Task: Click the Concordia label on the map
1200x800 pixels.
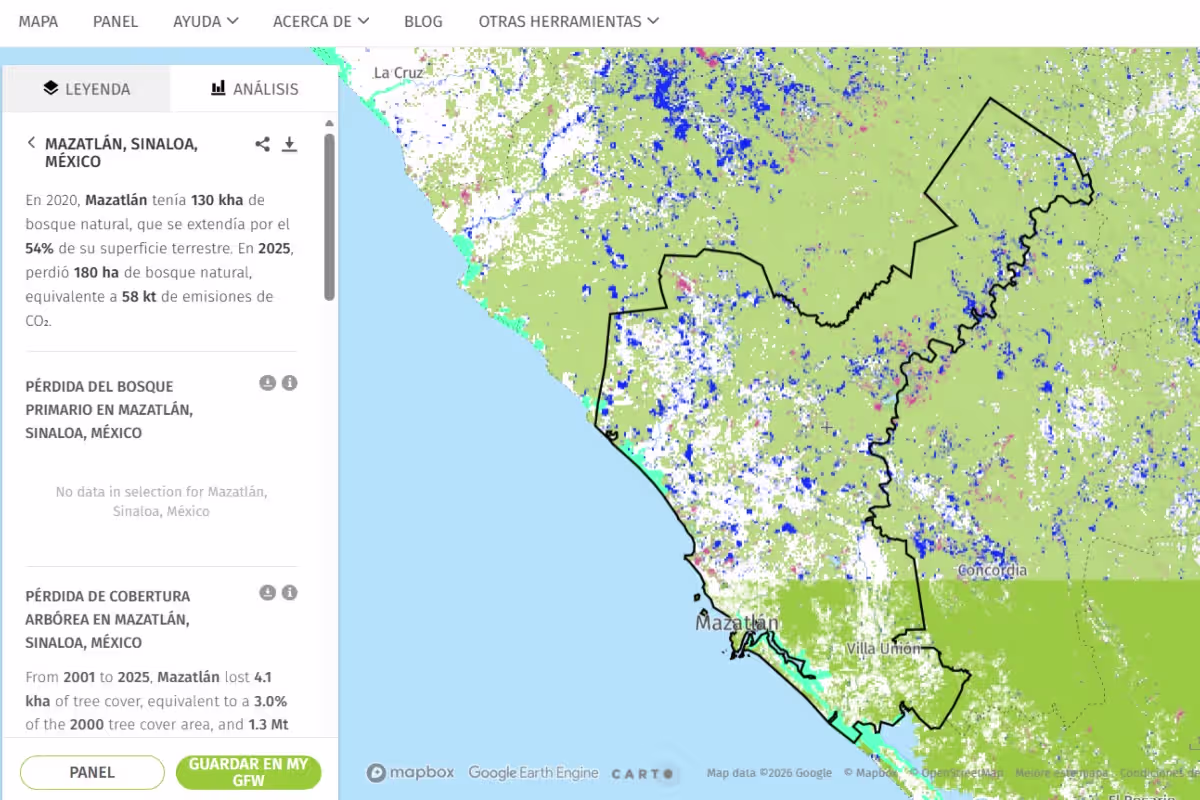Action: point(992,571)
